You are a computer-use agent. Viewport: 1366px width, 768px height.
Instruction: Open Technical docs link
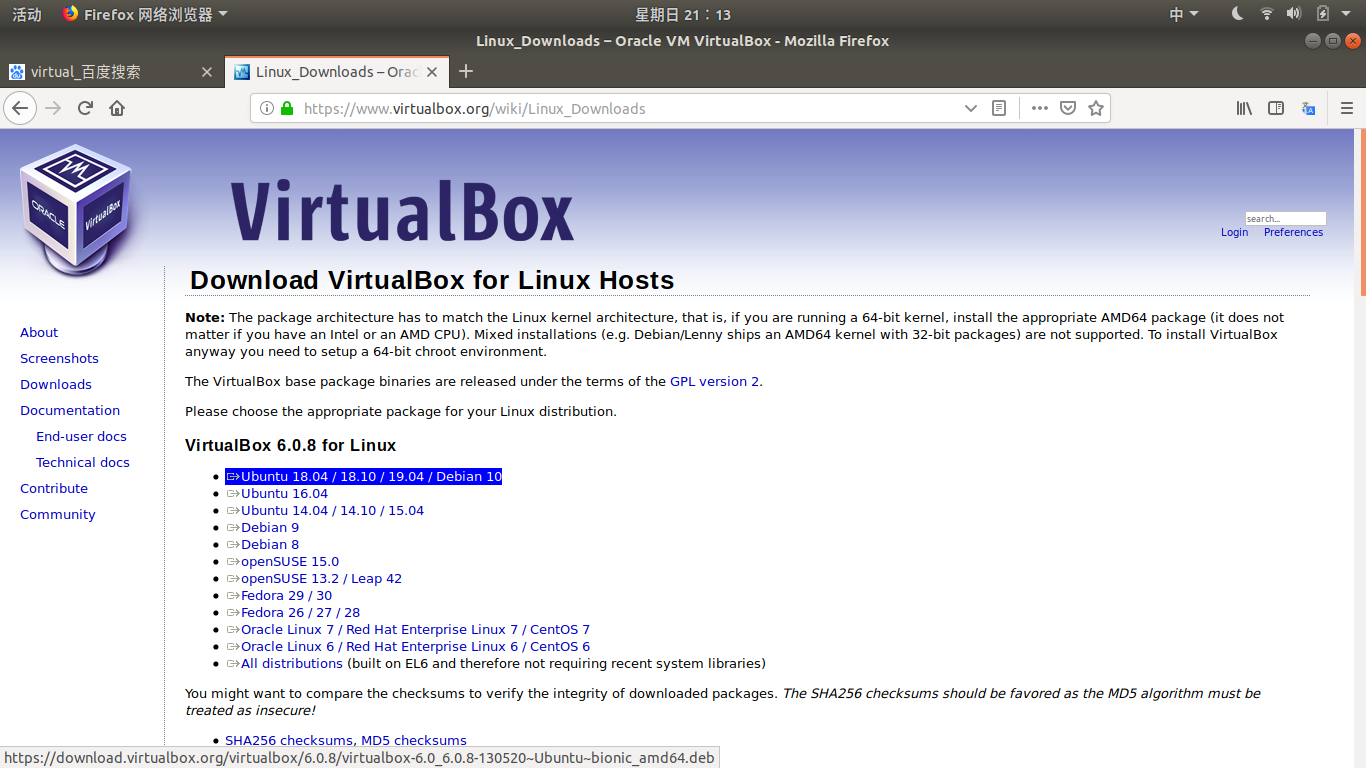[x=83, y=462]
